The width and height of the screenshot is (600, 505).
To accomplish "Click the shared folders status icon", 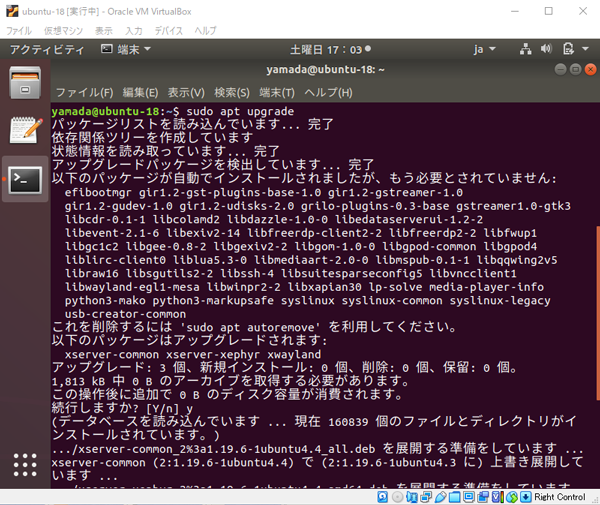I will [x=455, y=497].
